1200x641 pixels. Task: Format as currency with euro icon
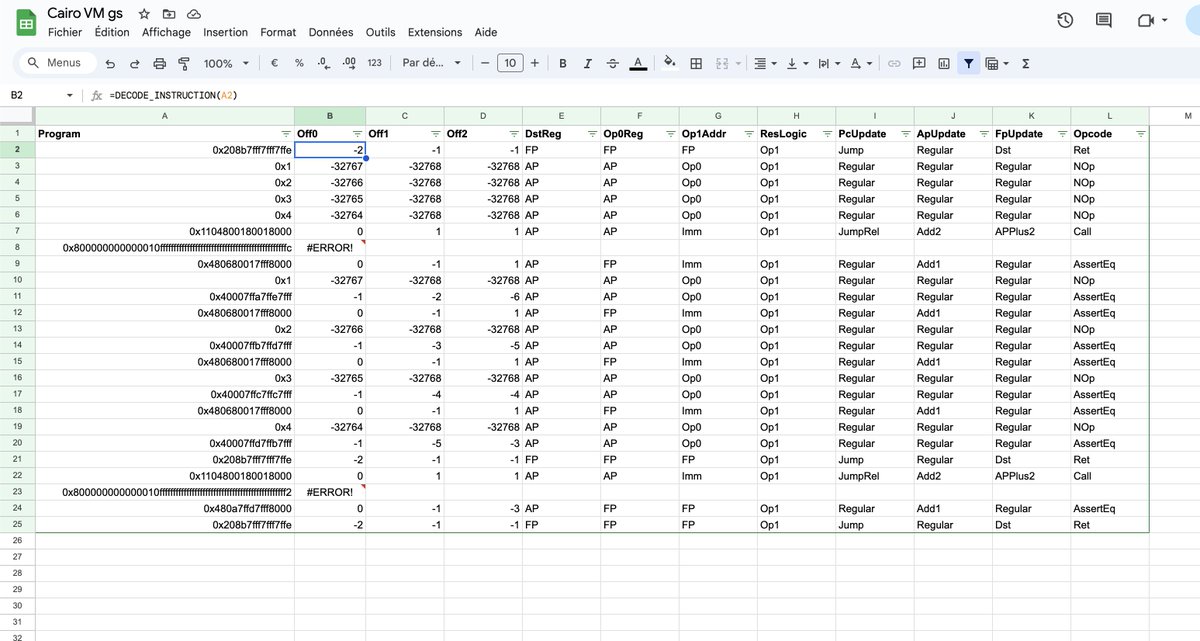tap(275, 63)
